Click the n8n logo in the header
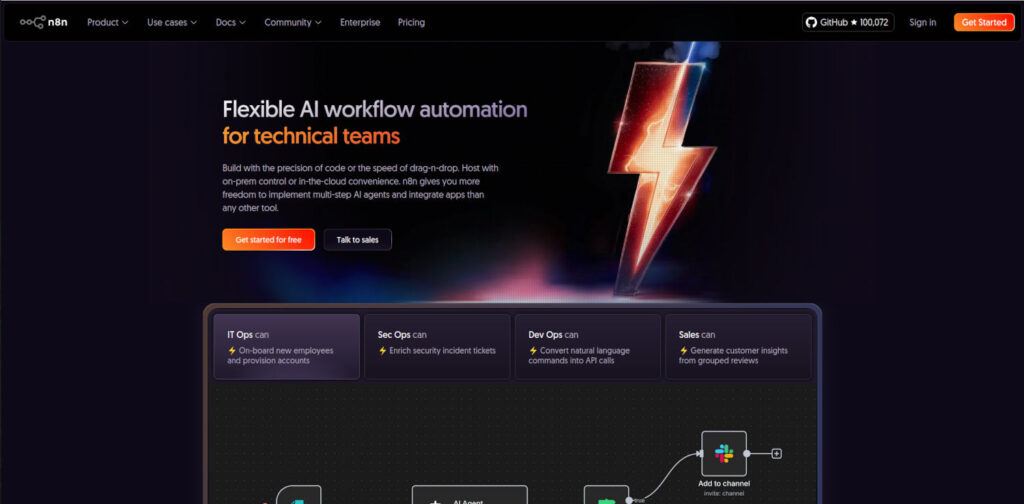 (45, 22)
